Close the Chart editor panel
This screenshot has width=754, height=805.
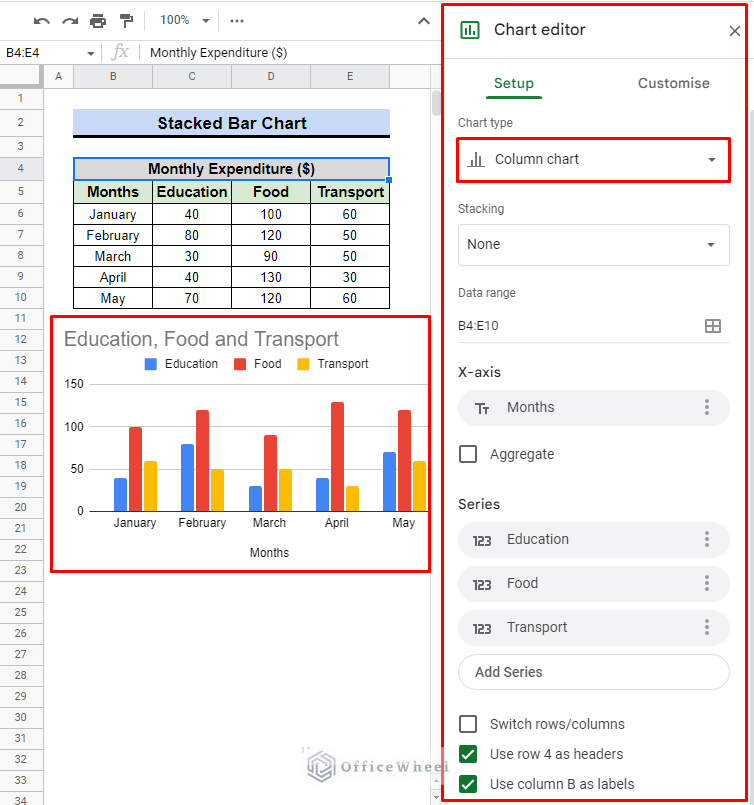735,31
